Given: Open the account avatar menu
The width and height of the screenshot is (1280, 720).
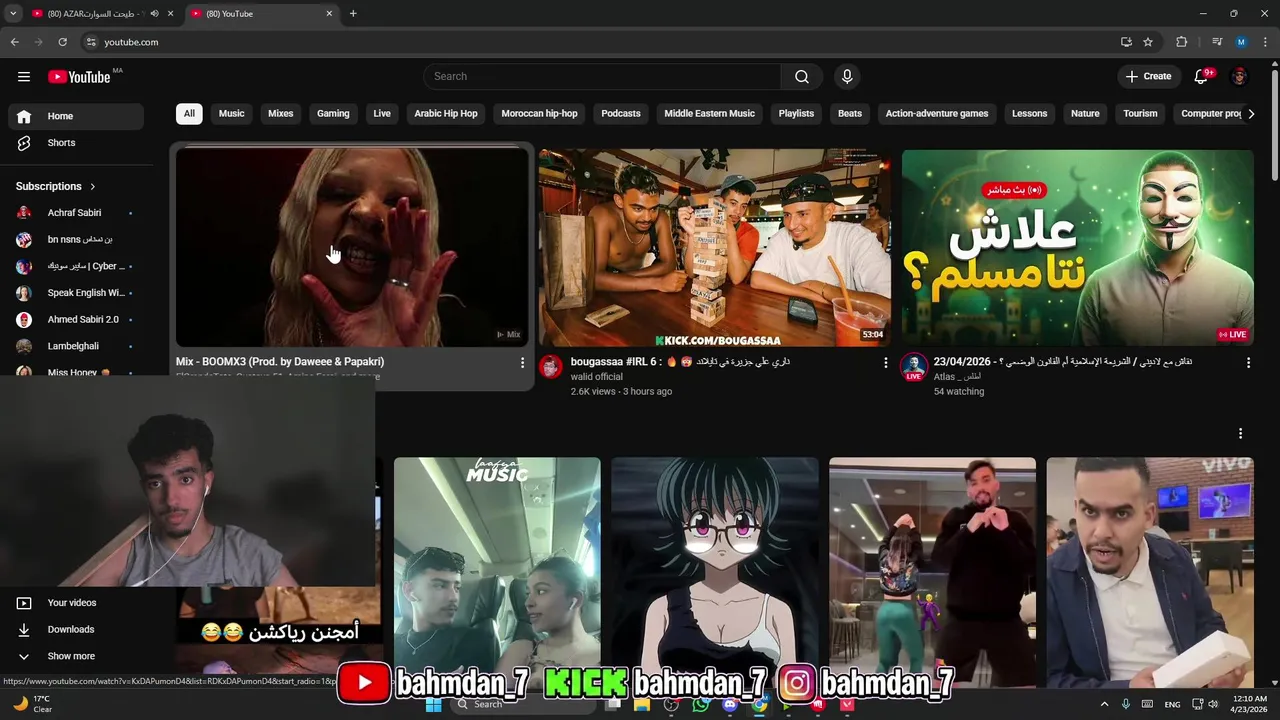Looking at the screenshot, I should (x=1239, y=77).
